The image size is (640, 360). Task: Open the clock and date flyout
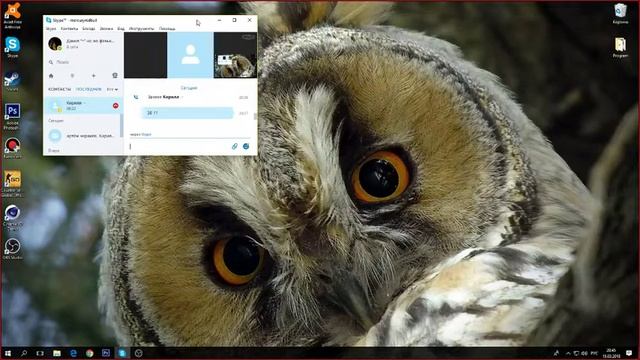point(611,353)
